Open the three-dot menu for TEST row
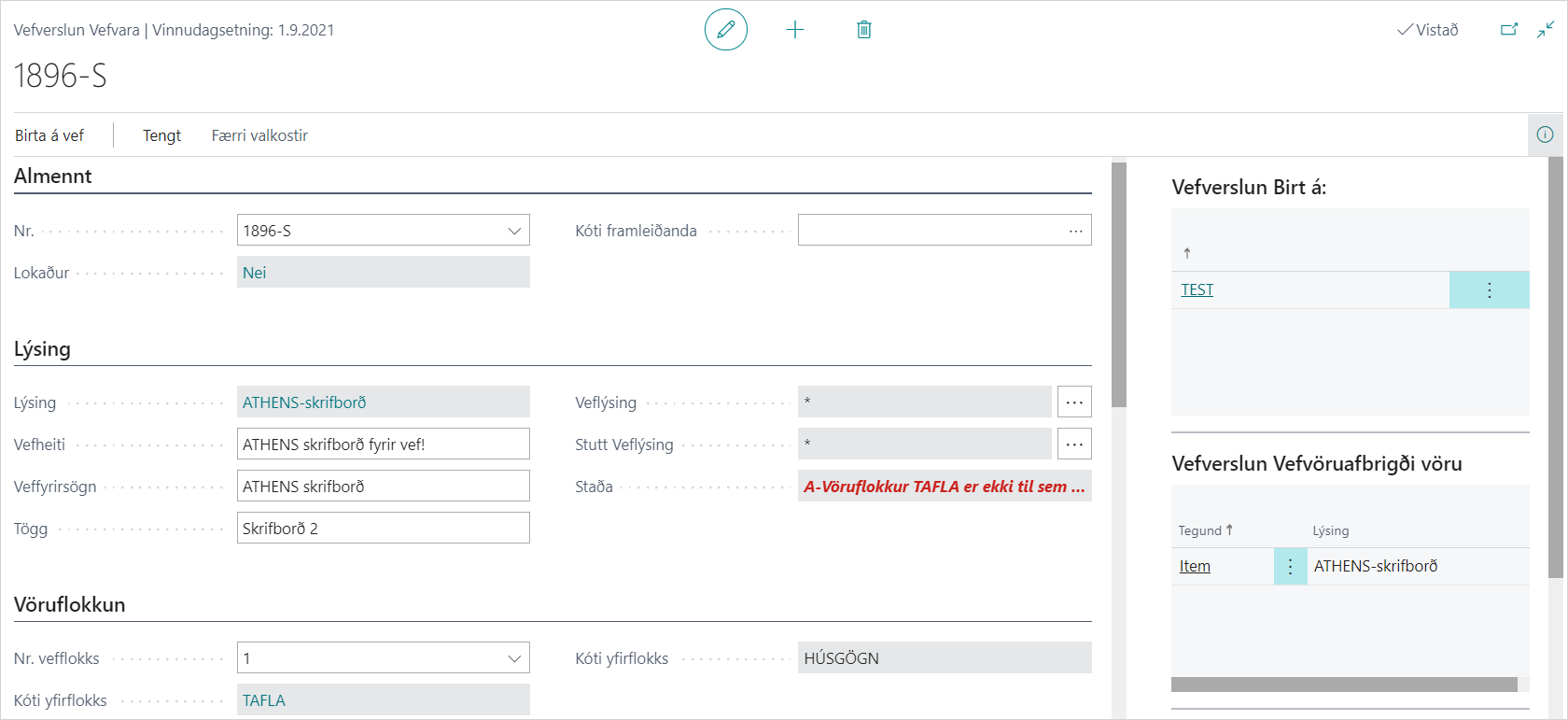Image resolution: width=1568 pixels, height=720 pixels. coord(1489,290)
